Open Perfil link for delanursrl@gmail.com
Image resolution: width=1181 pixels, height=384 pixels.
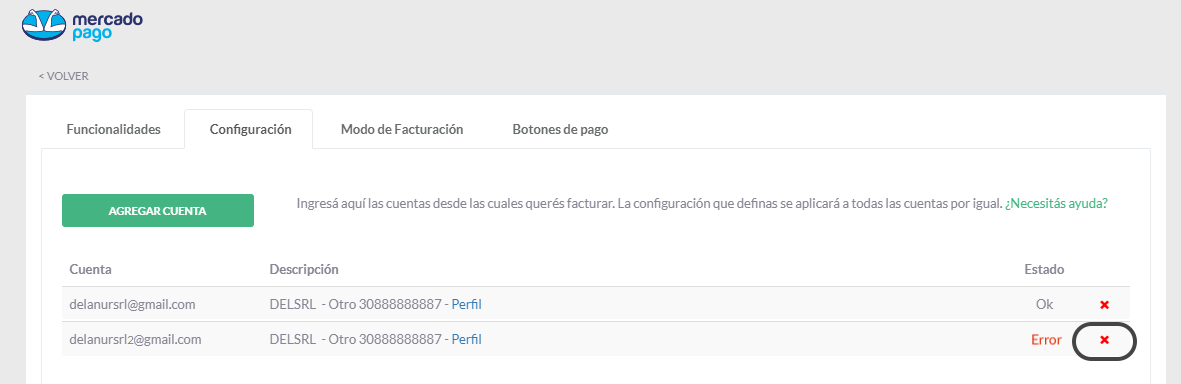click(466, 305)
